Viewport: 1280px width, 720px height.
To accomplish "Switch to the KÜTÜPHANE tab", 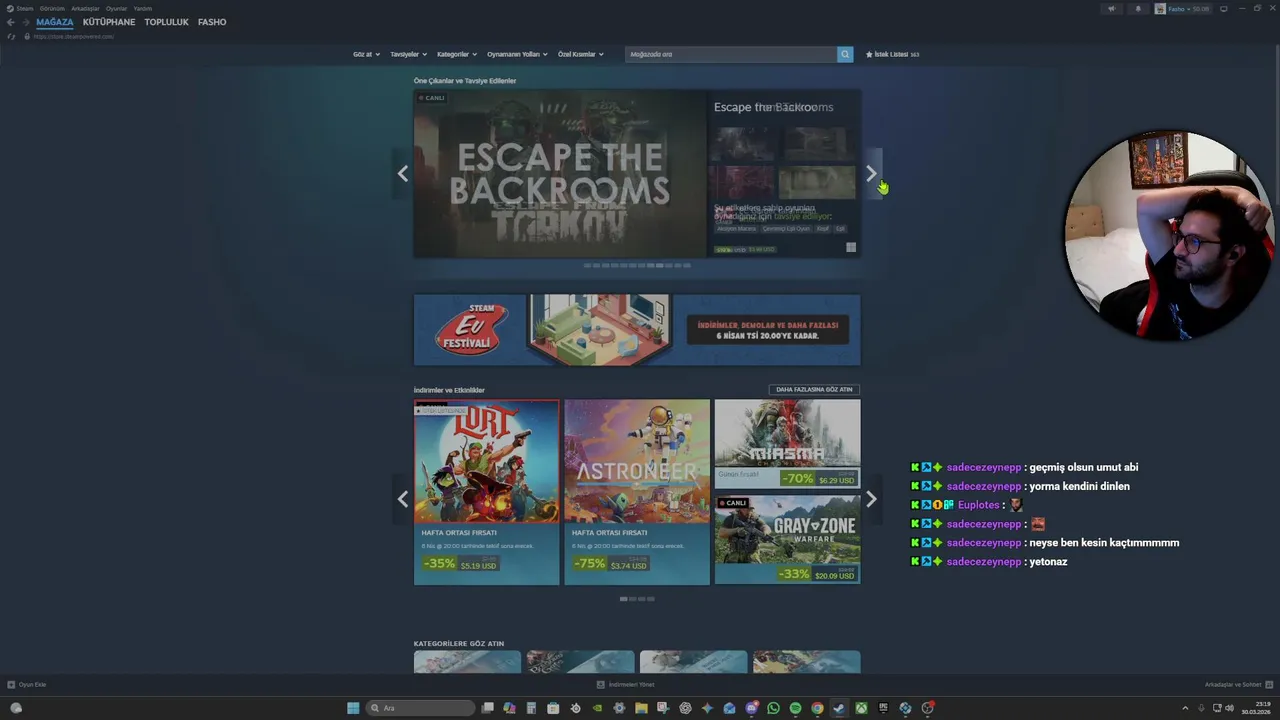I will click(x=109, y=22).
